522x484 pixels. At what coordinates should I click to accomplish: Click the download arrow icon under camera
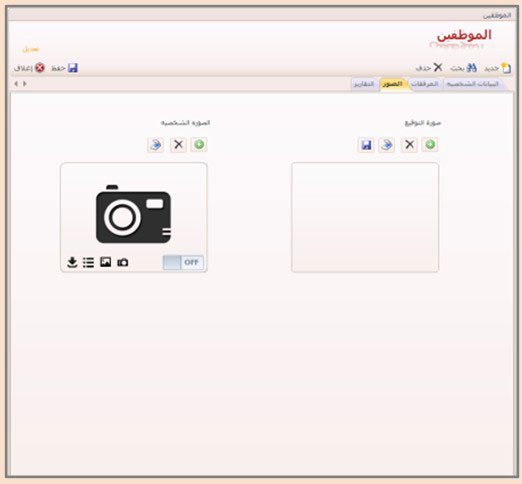pyautogui.click(x=72, y=262)
